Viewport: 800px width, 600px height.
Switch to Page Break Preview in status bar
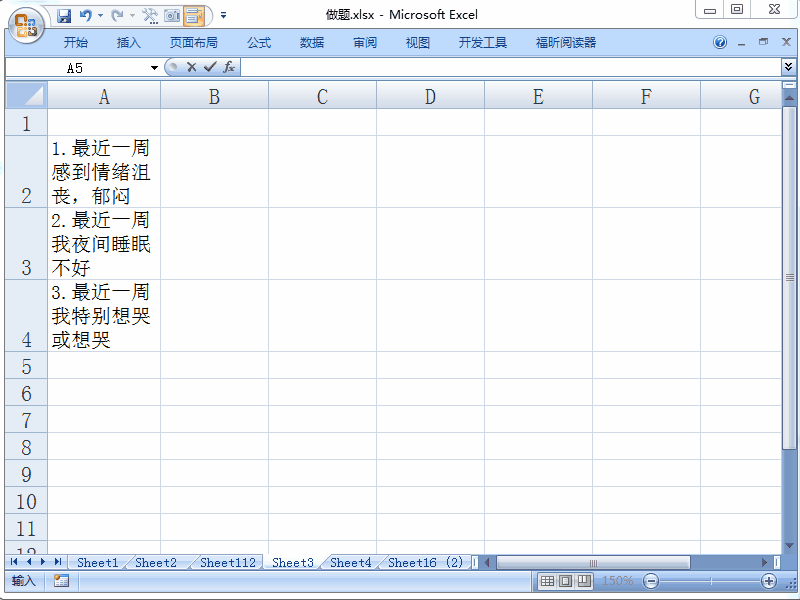[584, 581]
